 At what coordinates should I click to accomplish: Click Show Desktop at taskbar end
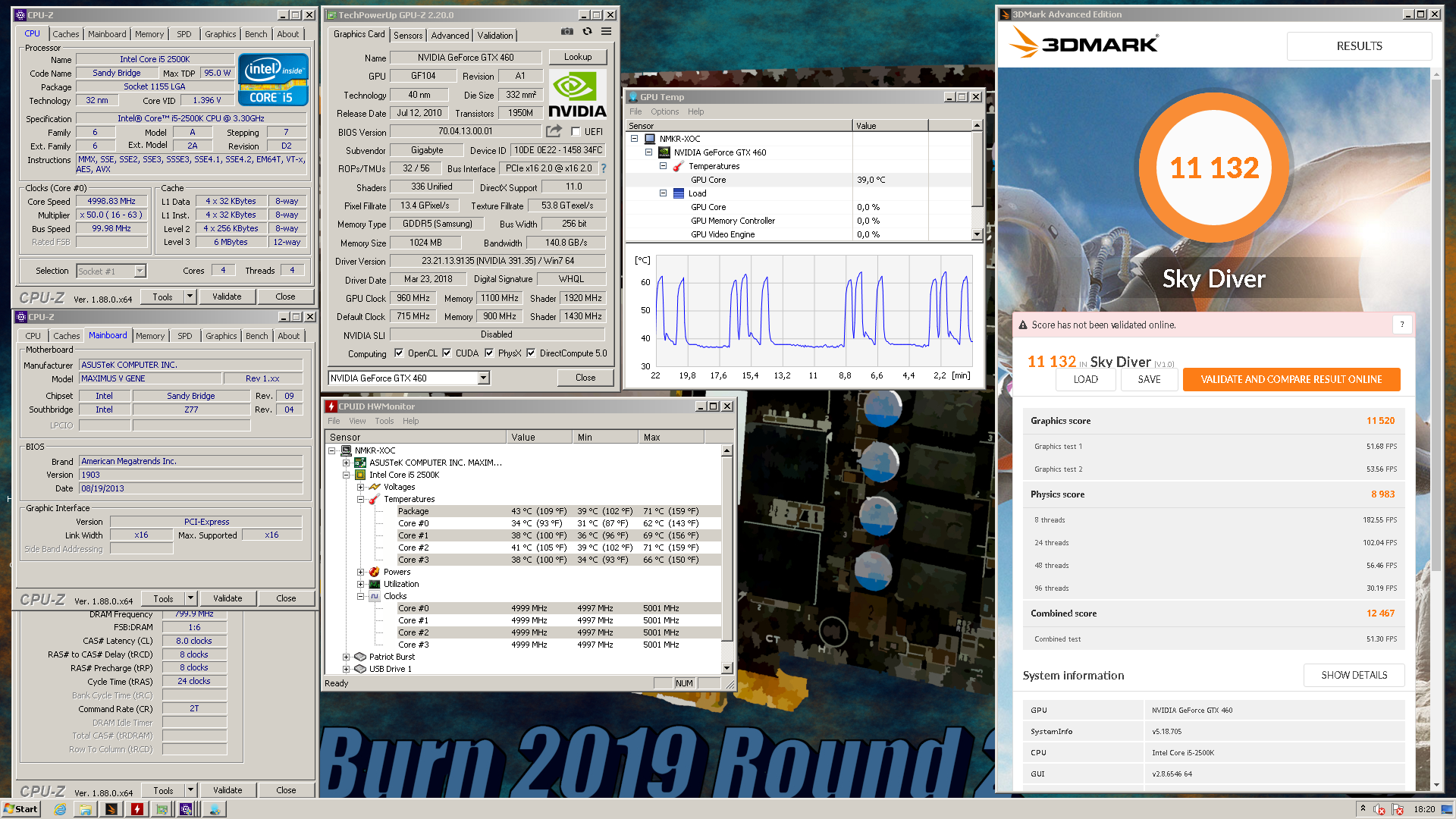pos(1447,809)
